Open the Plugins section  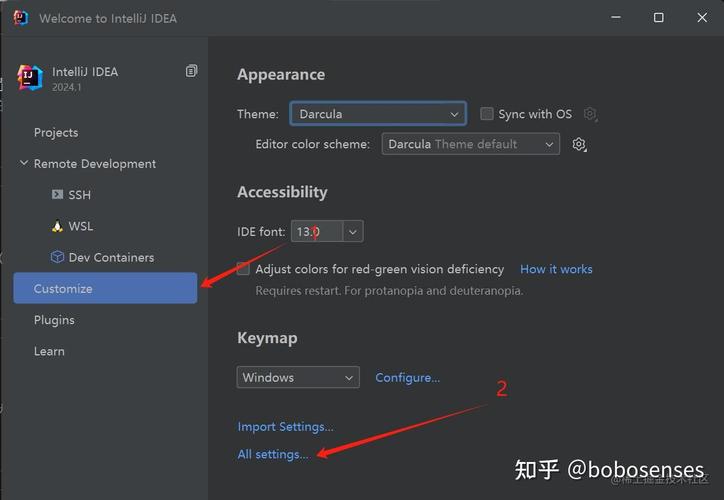(54, 320)
